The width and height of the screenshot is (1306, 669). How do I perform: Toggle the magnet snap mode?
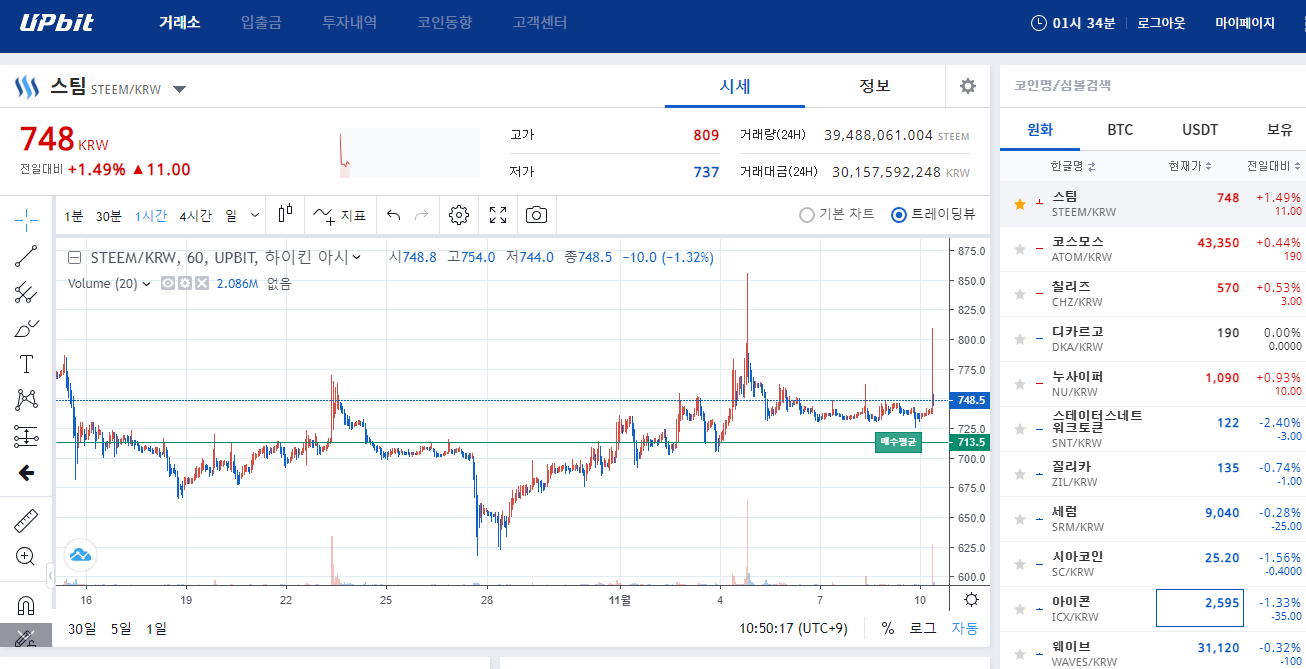pos(27,606)
